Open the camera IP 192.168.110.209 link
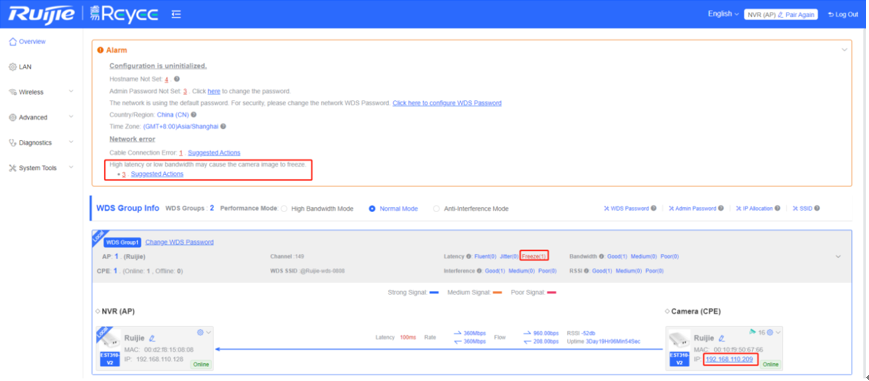The image size is (869, 381). pos(729,359)
